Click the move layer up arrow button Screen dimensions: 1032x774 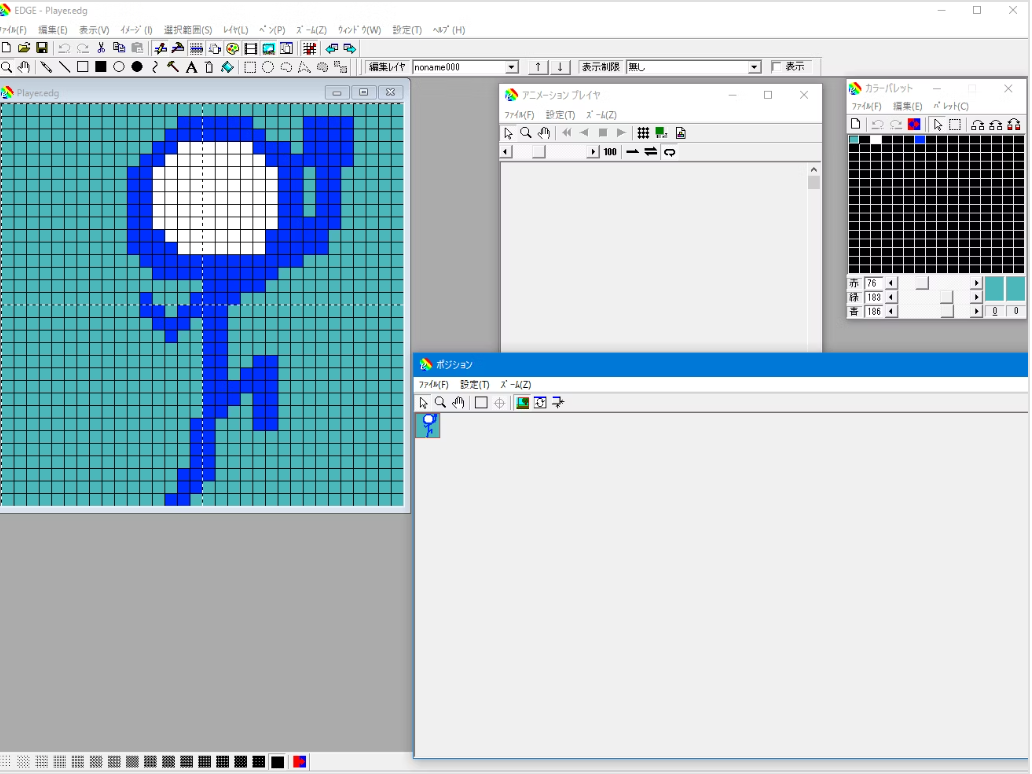pyautogui.click(x=538, y=67)
